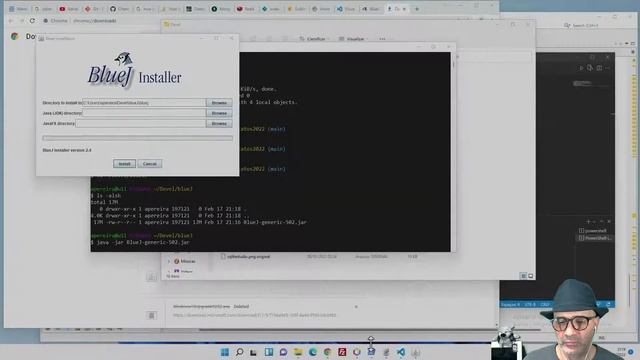This screenshot has width=640, height=360.
Task: Open FileZilla from the taskbar
Action: [342, 352]
